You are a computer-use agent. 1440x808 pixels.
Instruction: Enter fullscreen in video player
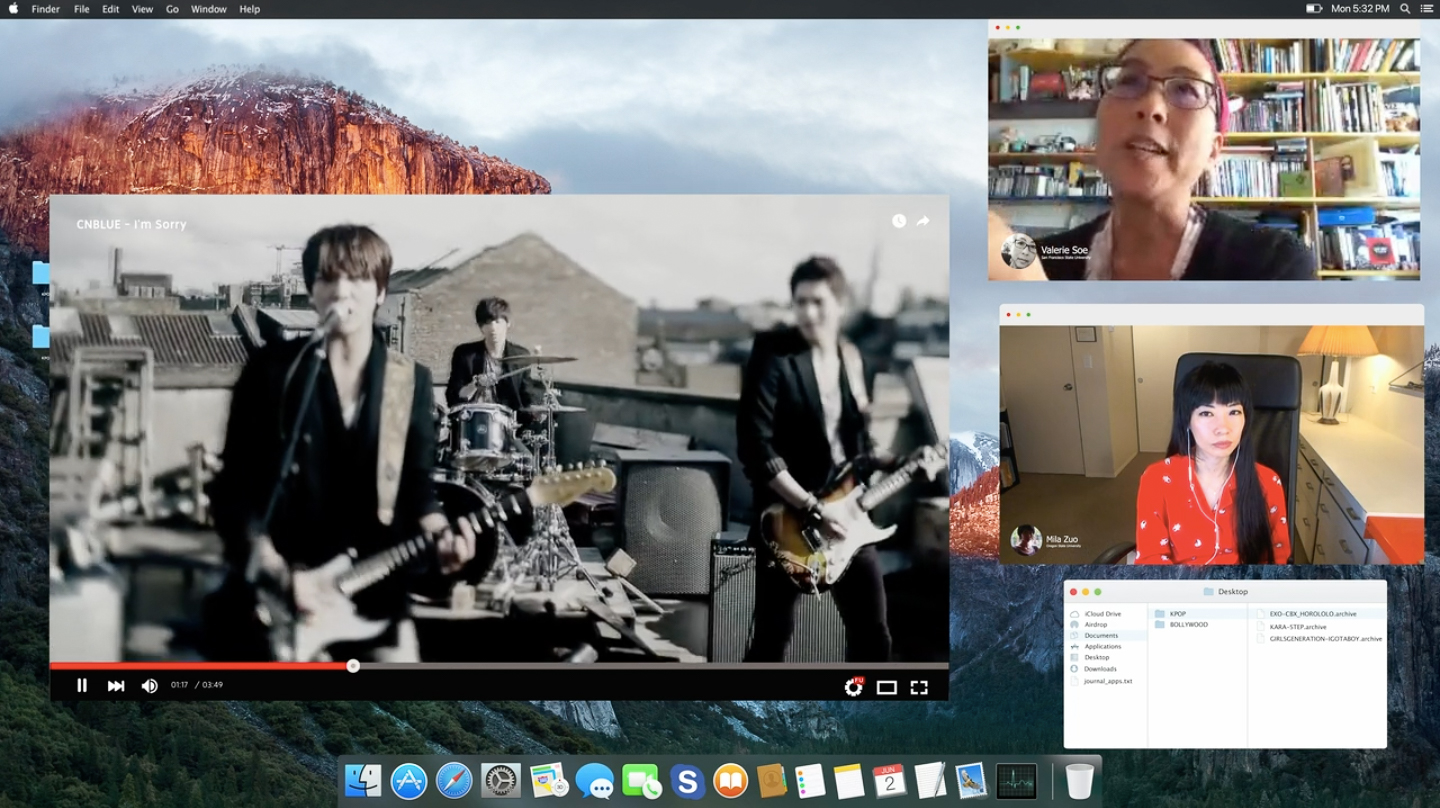click(919, 687)
